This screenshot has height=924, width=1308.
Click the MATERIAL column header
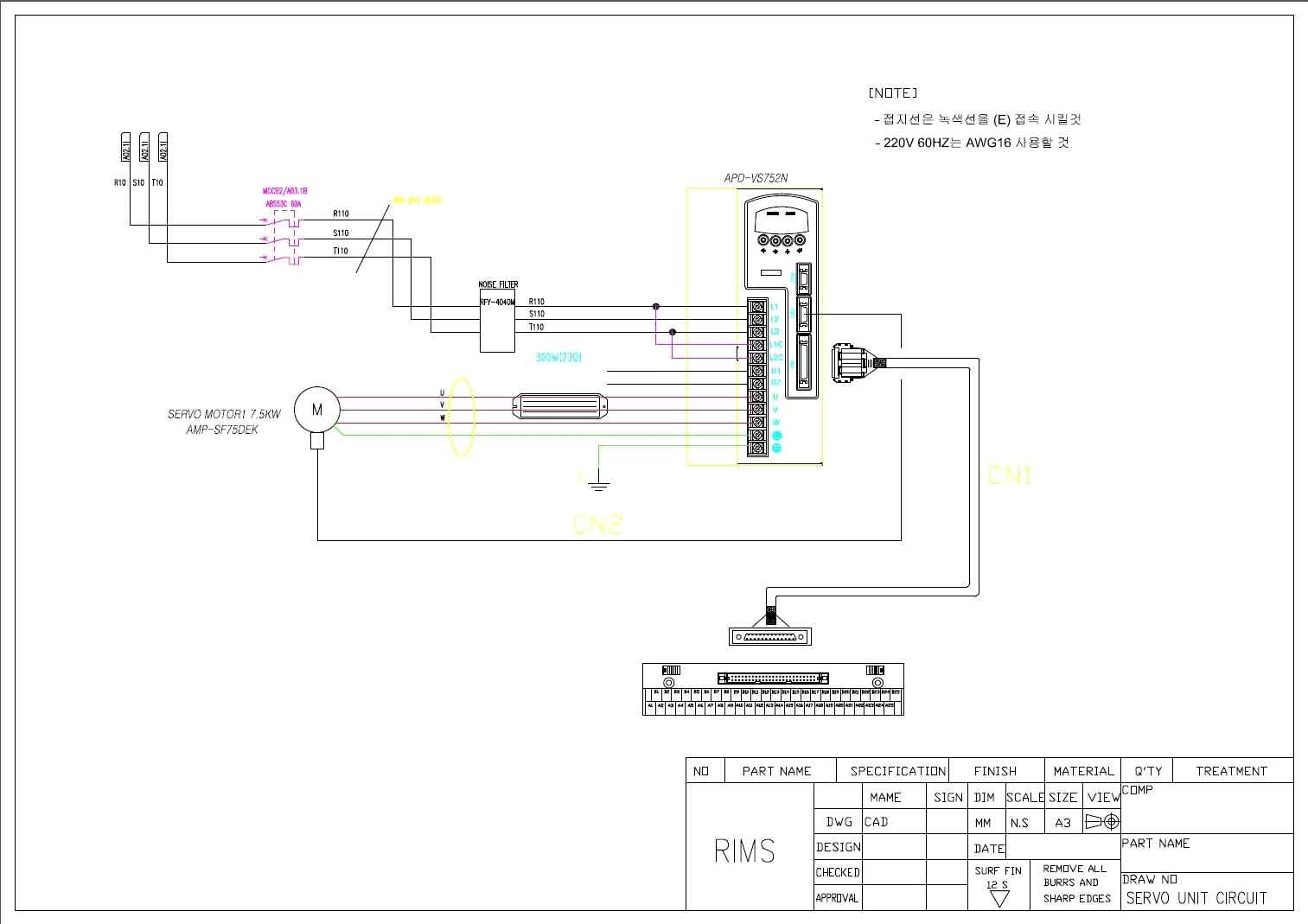(x=1083, y=771)
